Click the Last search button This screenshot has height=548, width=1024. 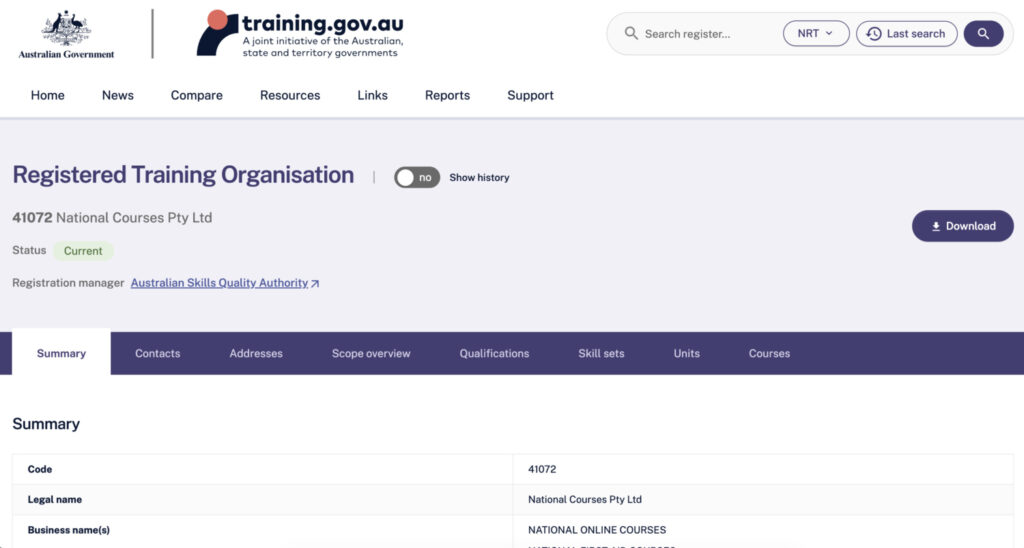(906, 33)
